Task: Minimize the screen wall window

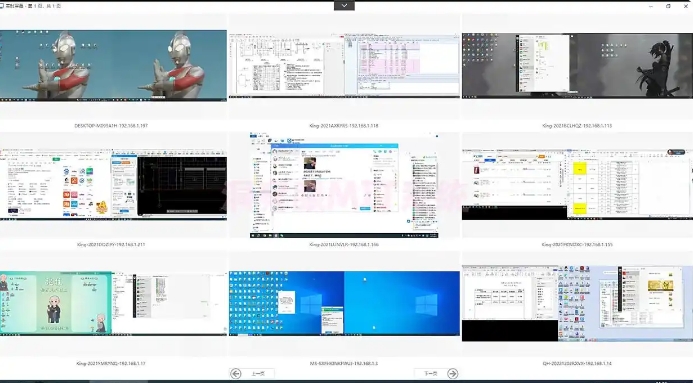Action: 651,6
